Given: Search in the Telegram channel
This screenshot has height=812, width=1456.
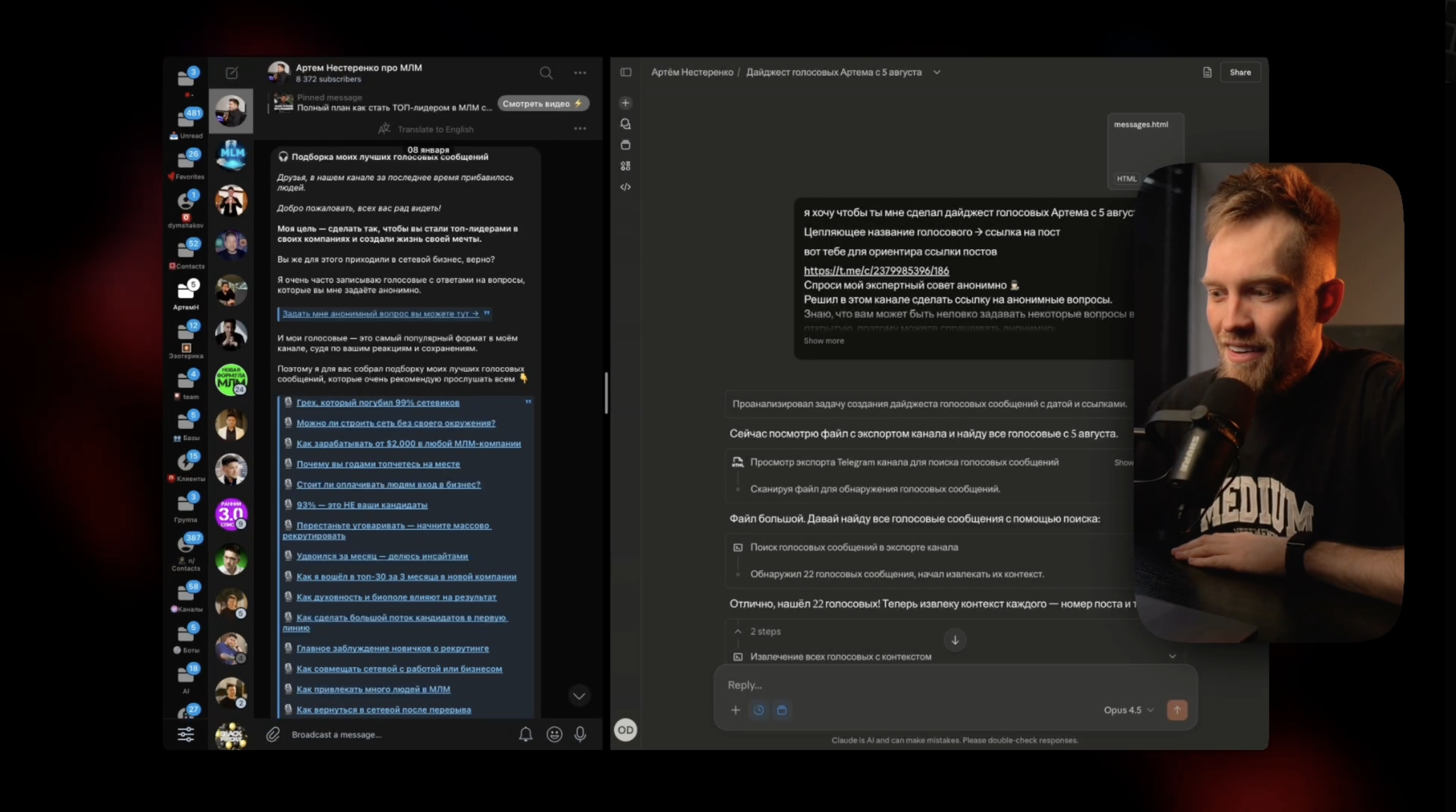Looking at the screenshot, I should tap(546, 73).
